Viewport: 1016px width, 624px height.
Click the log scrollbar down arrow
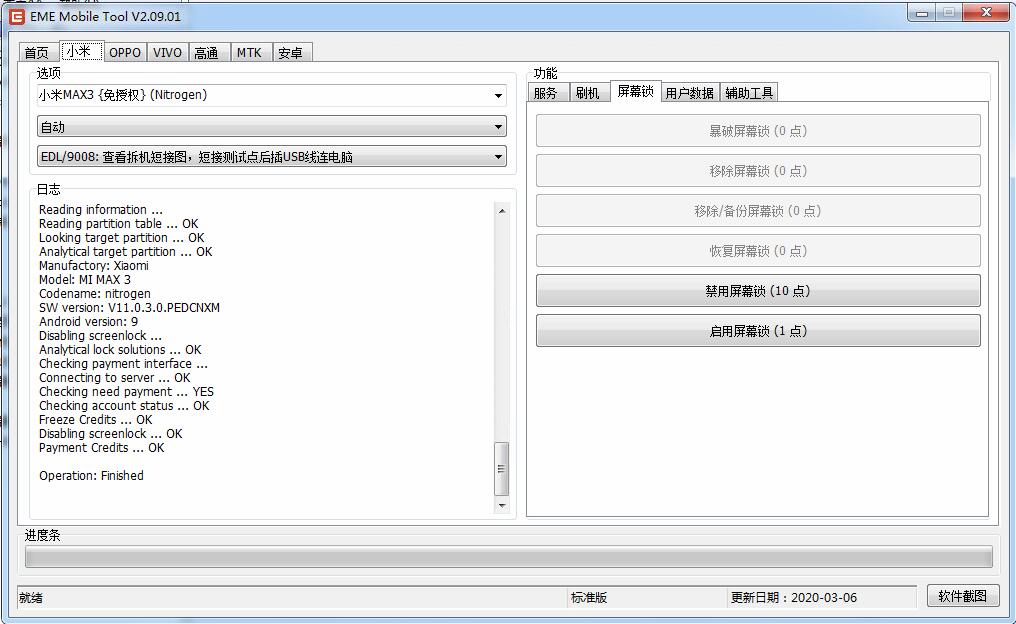[502, 505]
